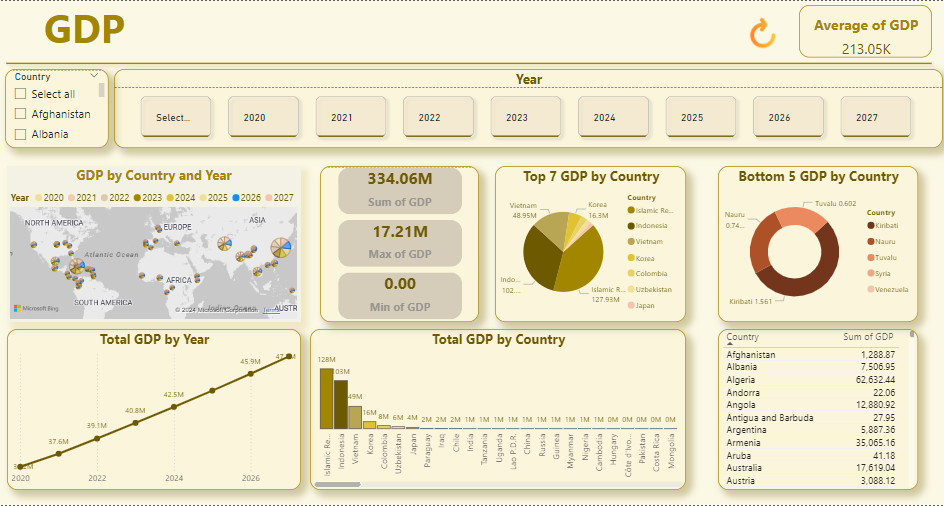This screenshot has height=506, width=944.
Task: Click the Indonesia slice of pie chart
Action: click(540, 259)
